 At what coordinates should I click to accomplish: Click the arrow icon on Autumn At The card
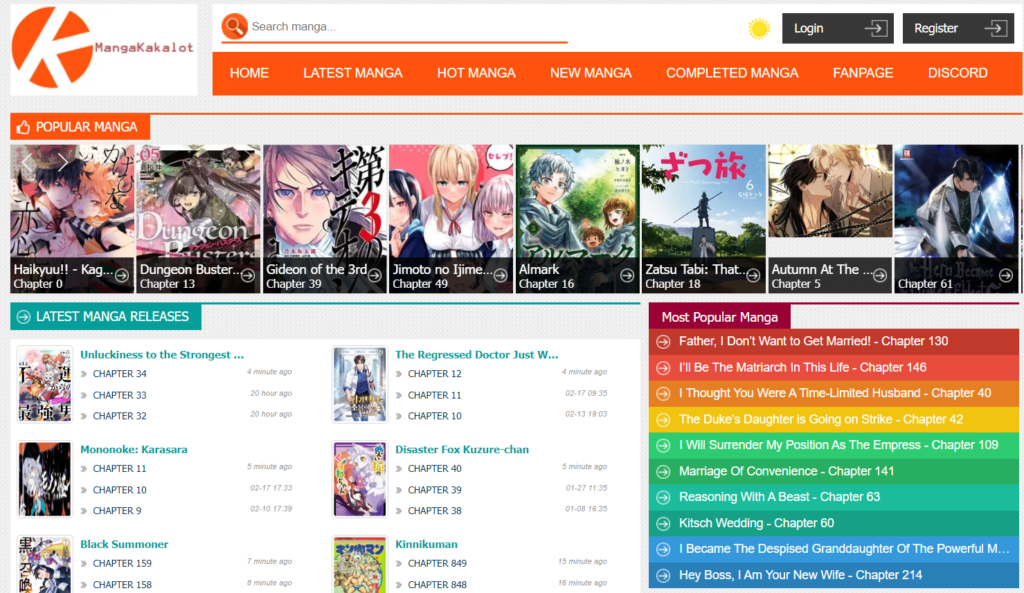coord(880,276)
